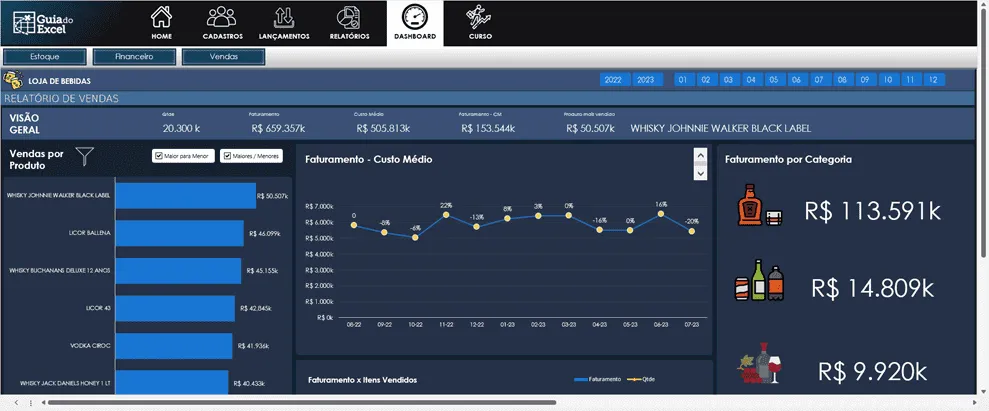Click the Licor Ballena bar
This screenshot has height=411, width=989.
[179, 233]
